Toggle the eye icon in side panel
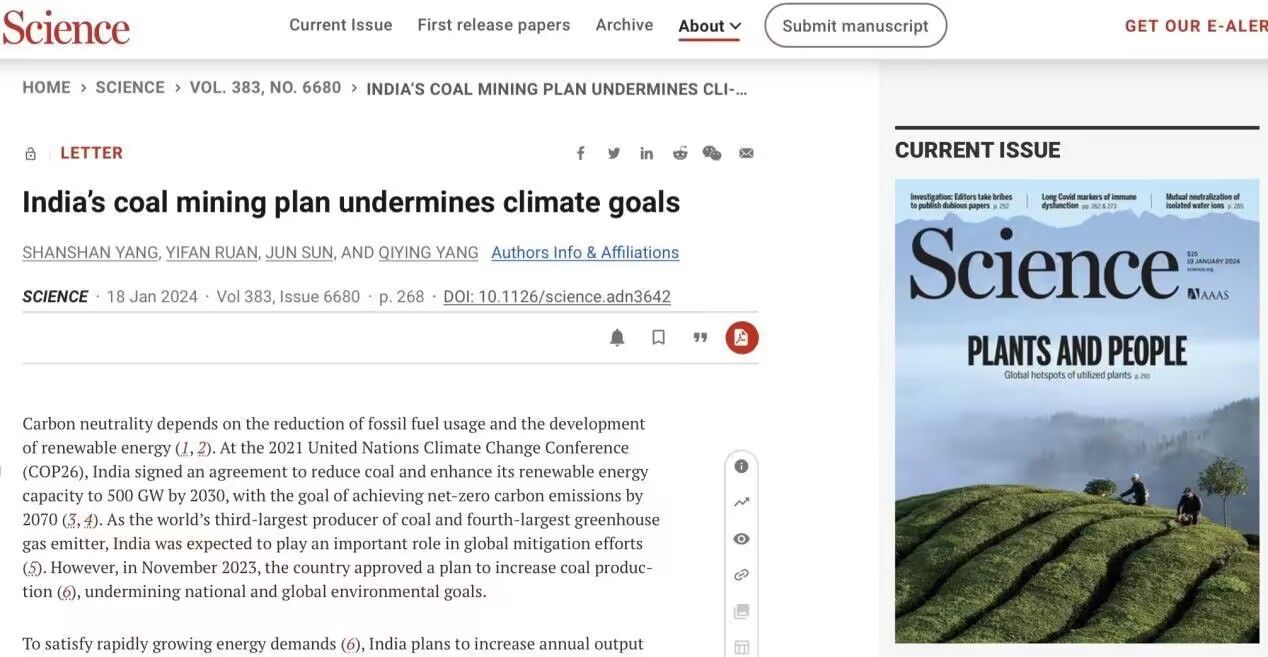This screenshot has height=657, width=1268. pos(741,539)
